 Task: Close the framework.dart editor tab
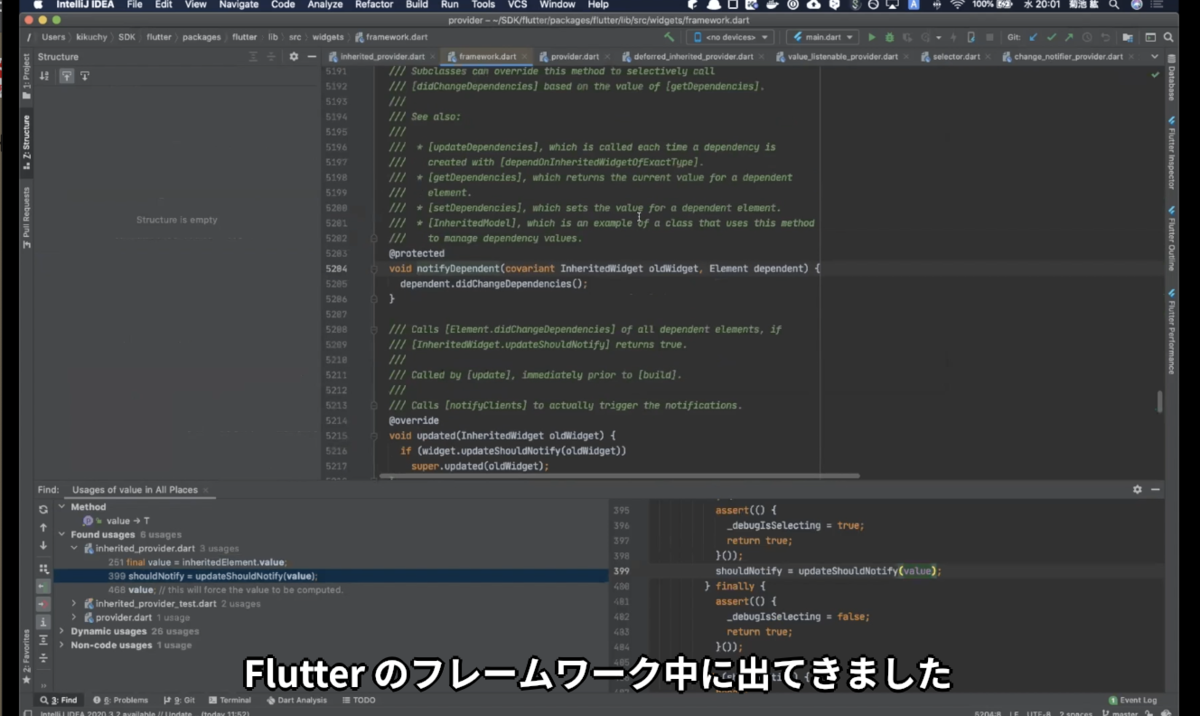tap(523, 57)
